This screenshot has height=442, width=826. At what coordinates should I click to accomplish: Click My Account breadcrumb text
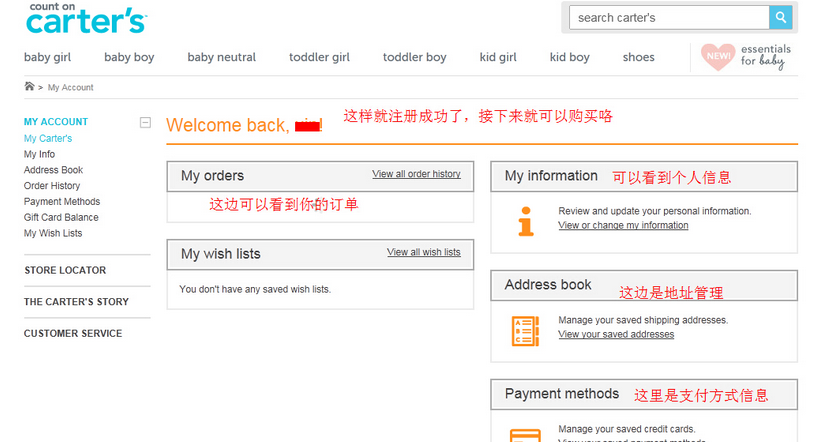pos(71,87)
